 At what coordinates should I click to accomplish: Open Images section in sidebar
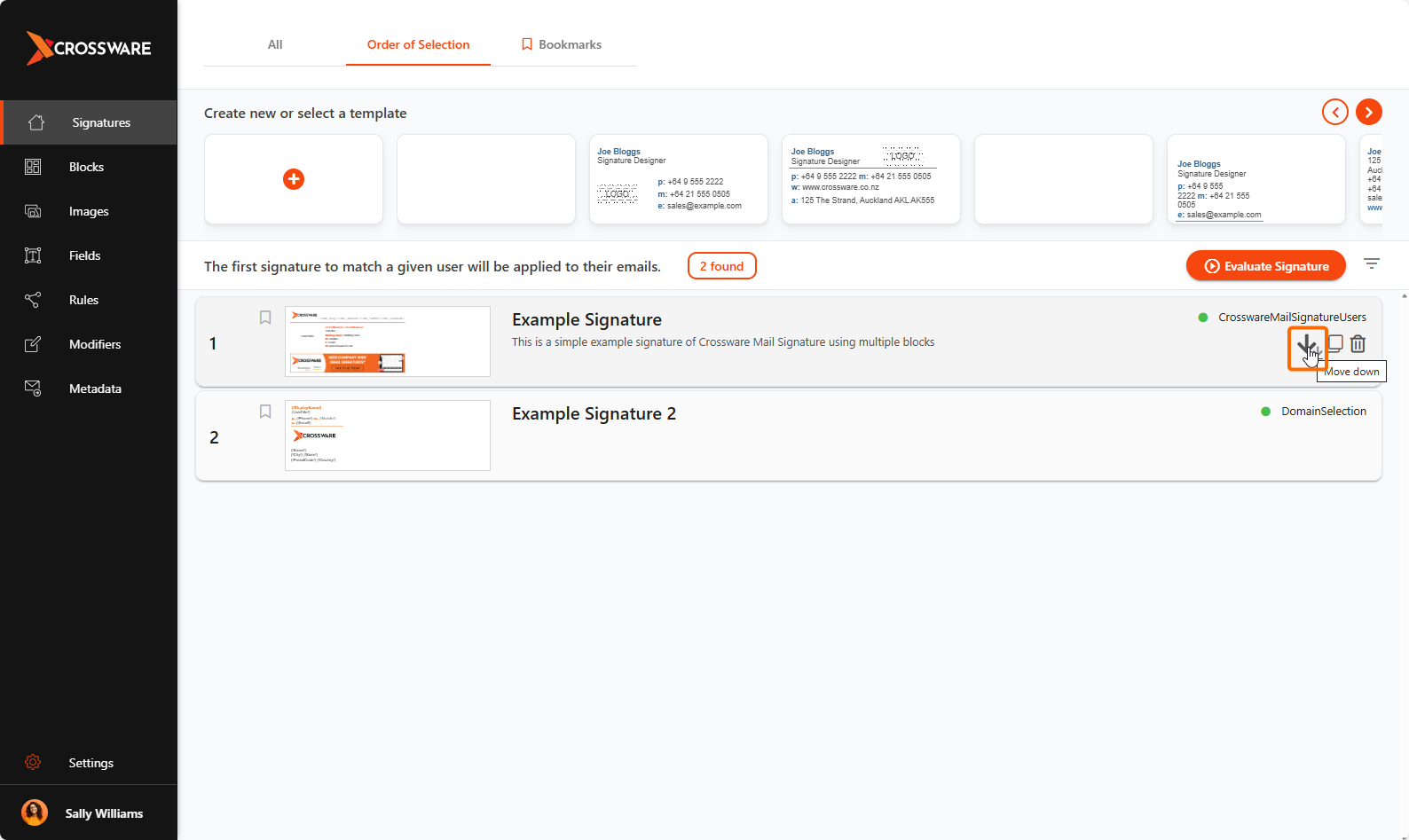tap(89, 211)
